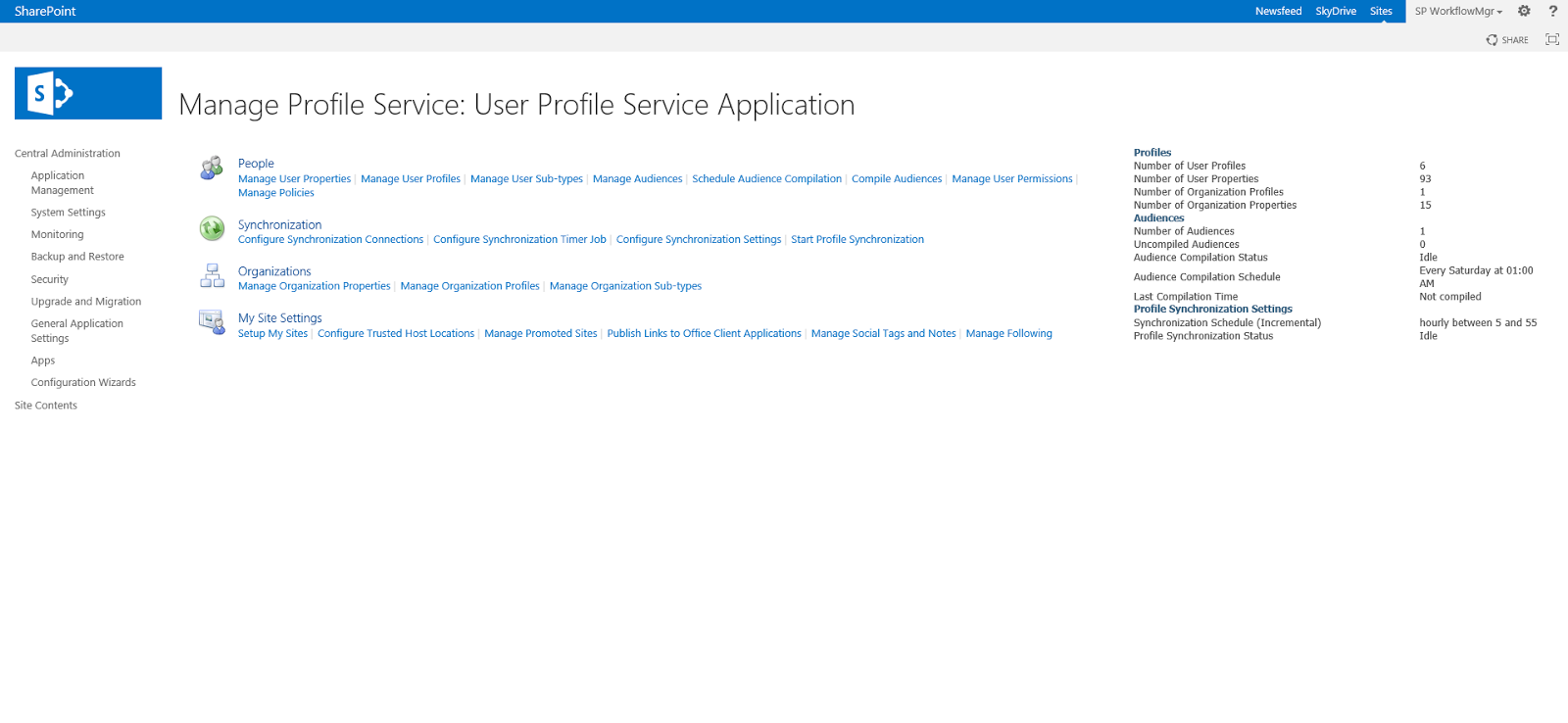This screenshot has width=1568, height=723.
Task: Click the People heading link
Action: click(256, 164)
